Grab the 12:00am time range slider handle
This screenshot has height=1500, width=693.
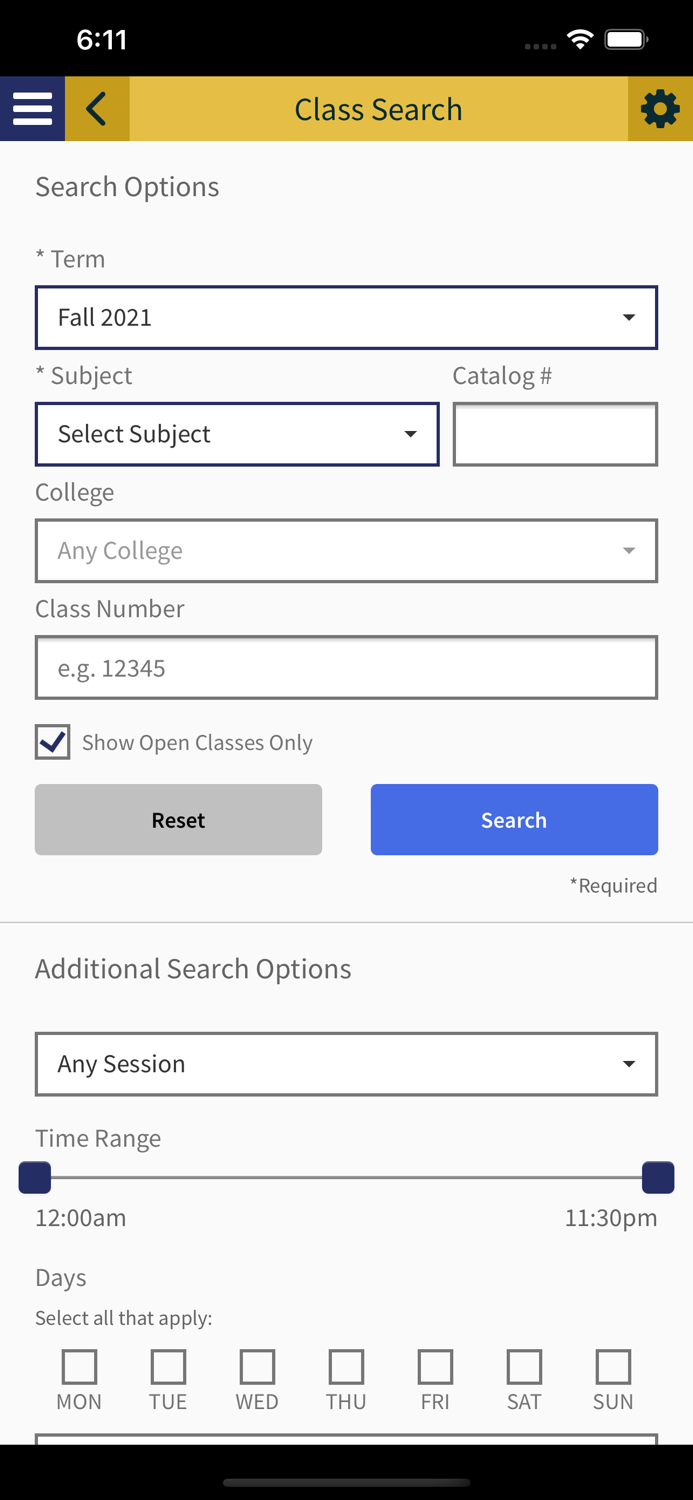pos(35,1178)
